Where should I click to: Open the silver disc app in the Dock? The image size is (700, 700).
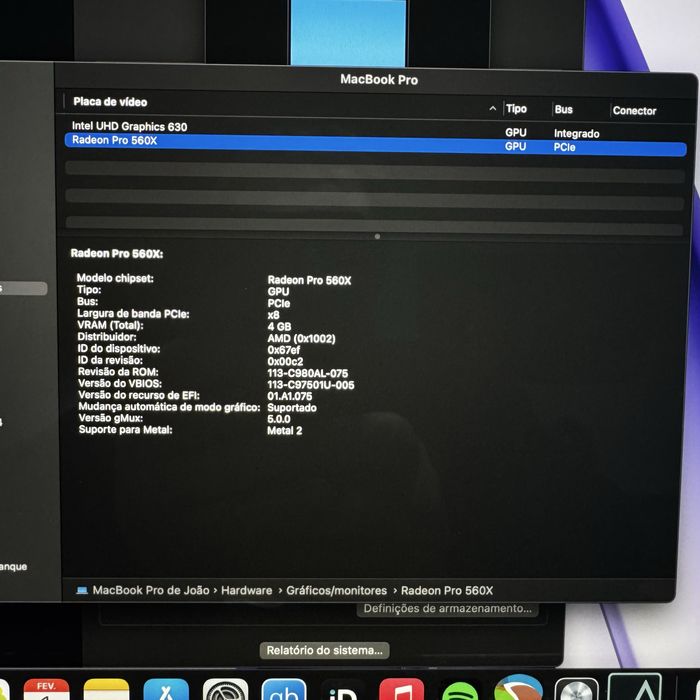point(577,689)
